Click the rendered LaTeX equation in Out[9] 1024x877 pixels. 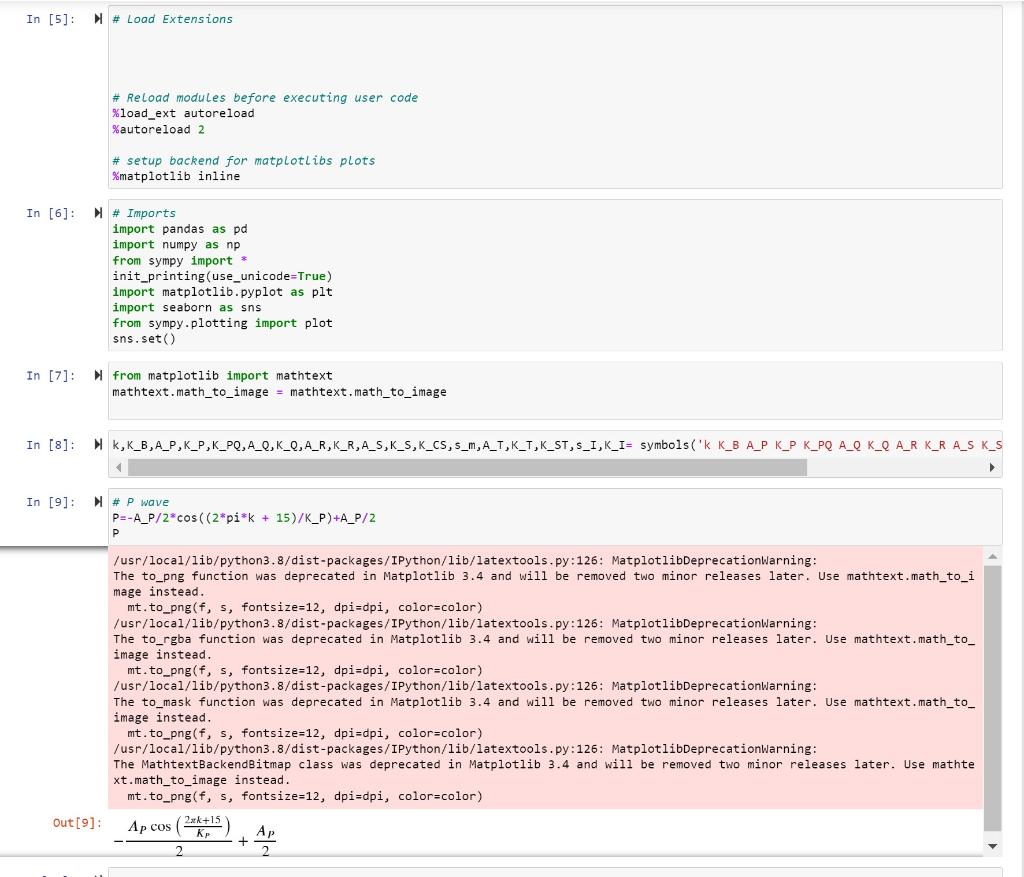[x=195, y=832]
